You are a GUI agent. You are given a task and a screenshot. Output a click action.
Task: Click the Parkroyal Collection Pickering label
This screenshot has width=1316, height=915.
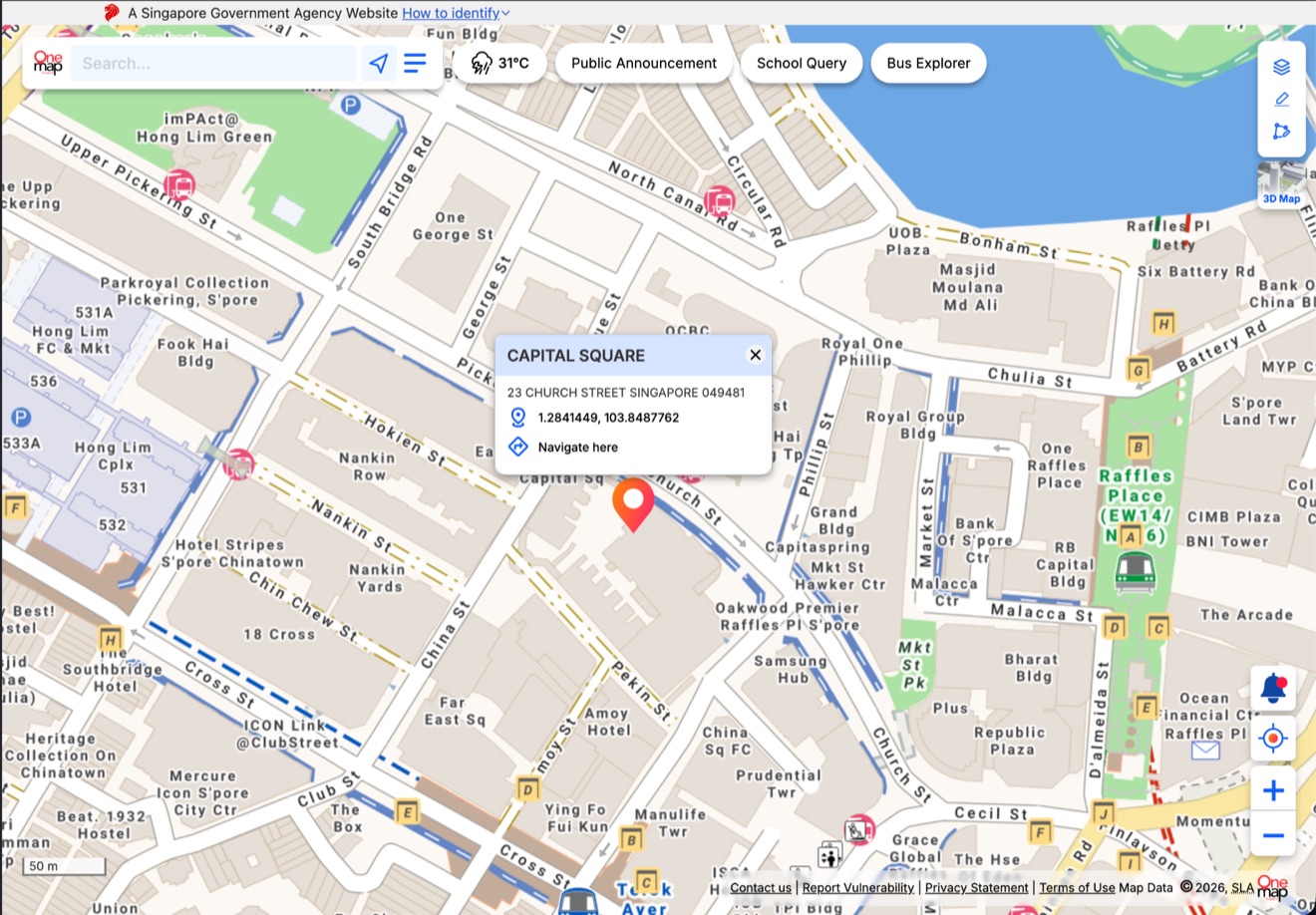pos(184,291)
